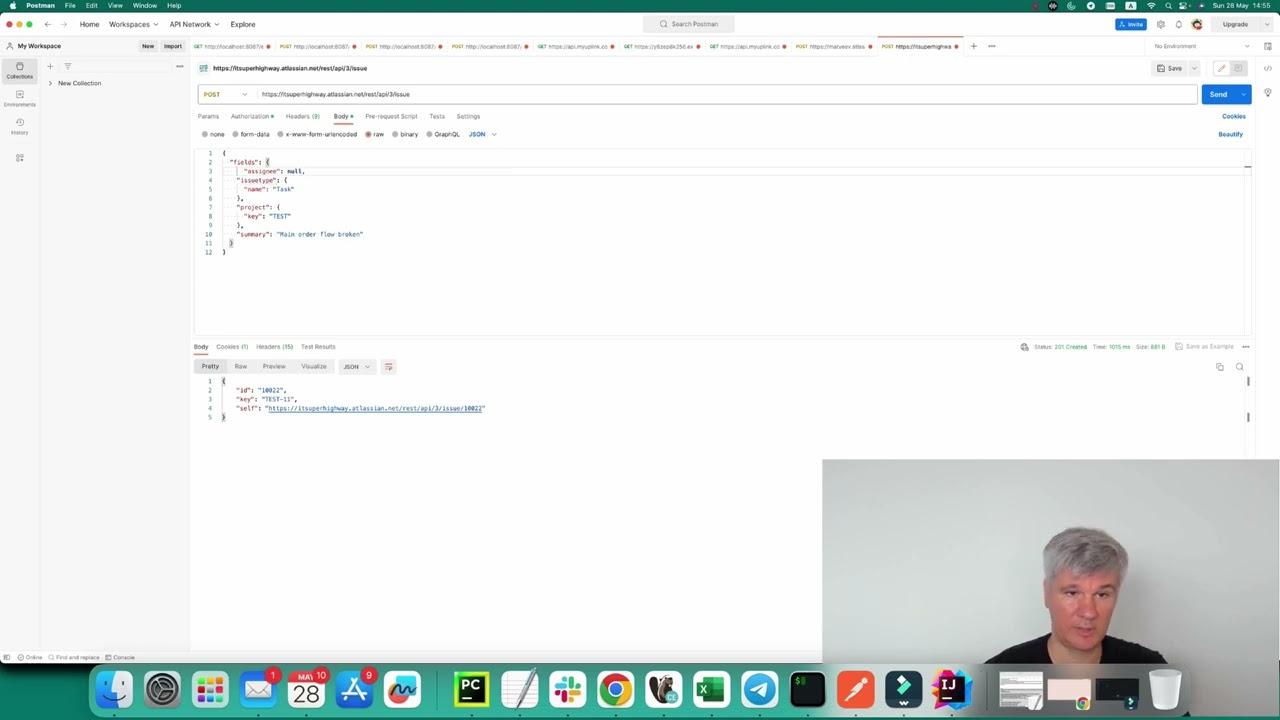Switch to the Headers (9) request tab
Image resolution: width=1280 pixels, height=720 pixels.
pos(302,116)
